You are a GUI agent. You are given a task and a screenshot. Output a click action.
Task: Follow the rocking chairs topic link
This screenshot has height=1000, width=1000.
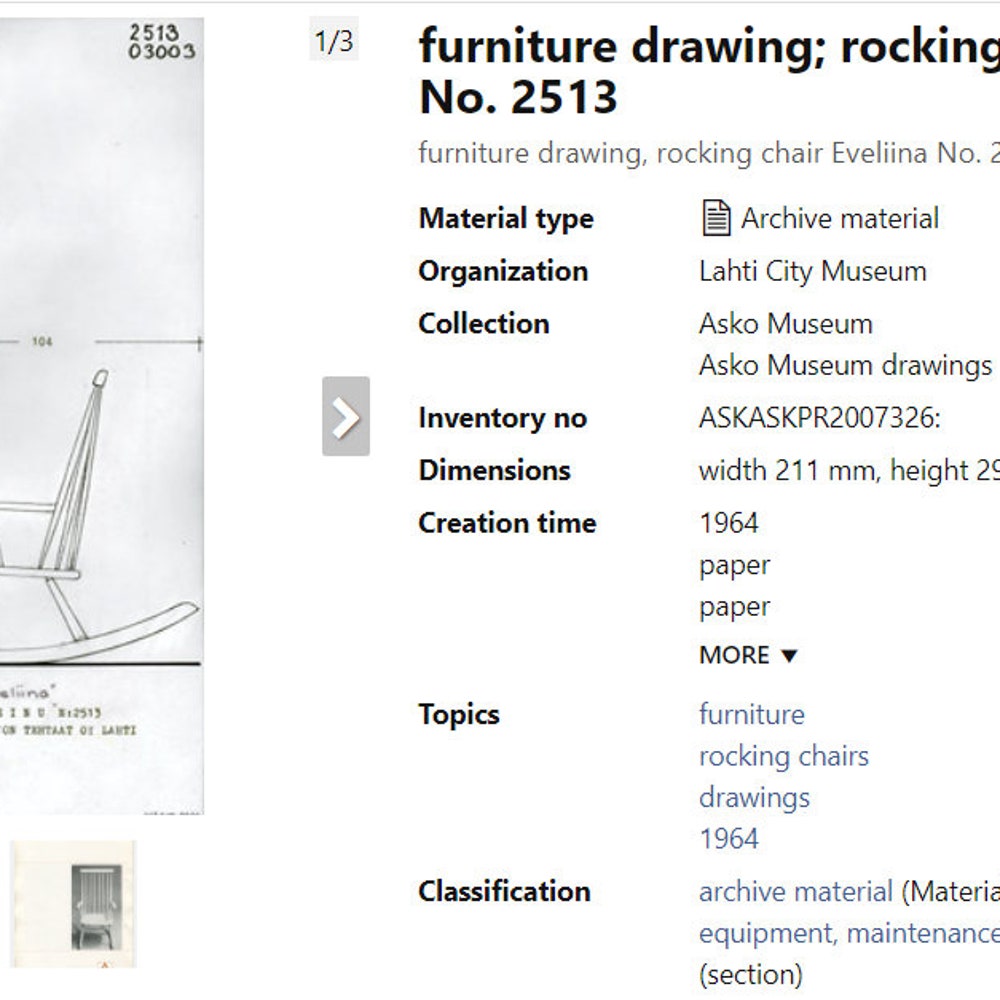(x=783, y=756)
